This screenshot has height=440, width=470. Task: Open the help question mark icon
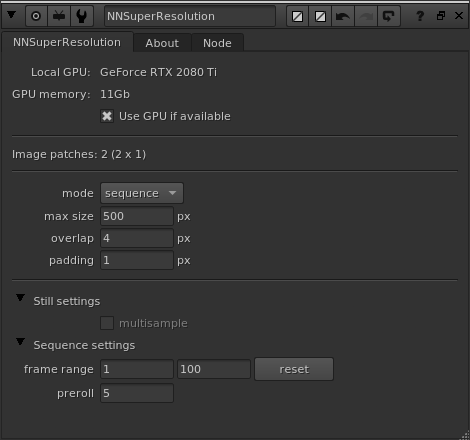point(420,16)
